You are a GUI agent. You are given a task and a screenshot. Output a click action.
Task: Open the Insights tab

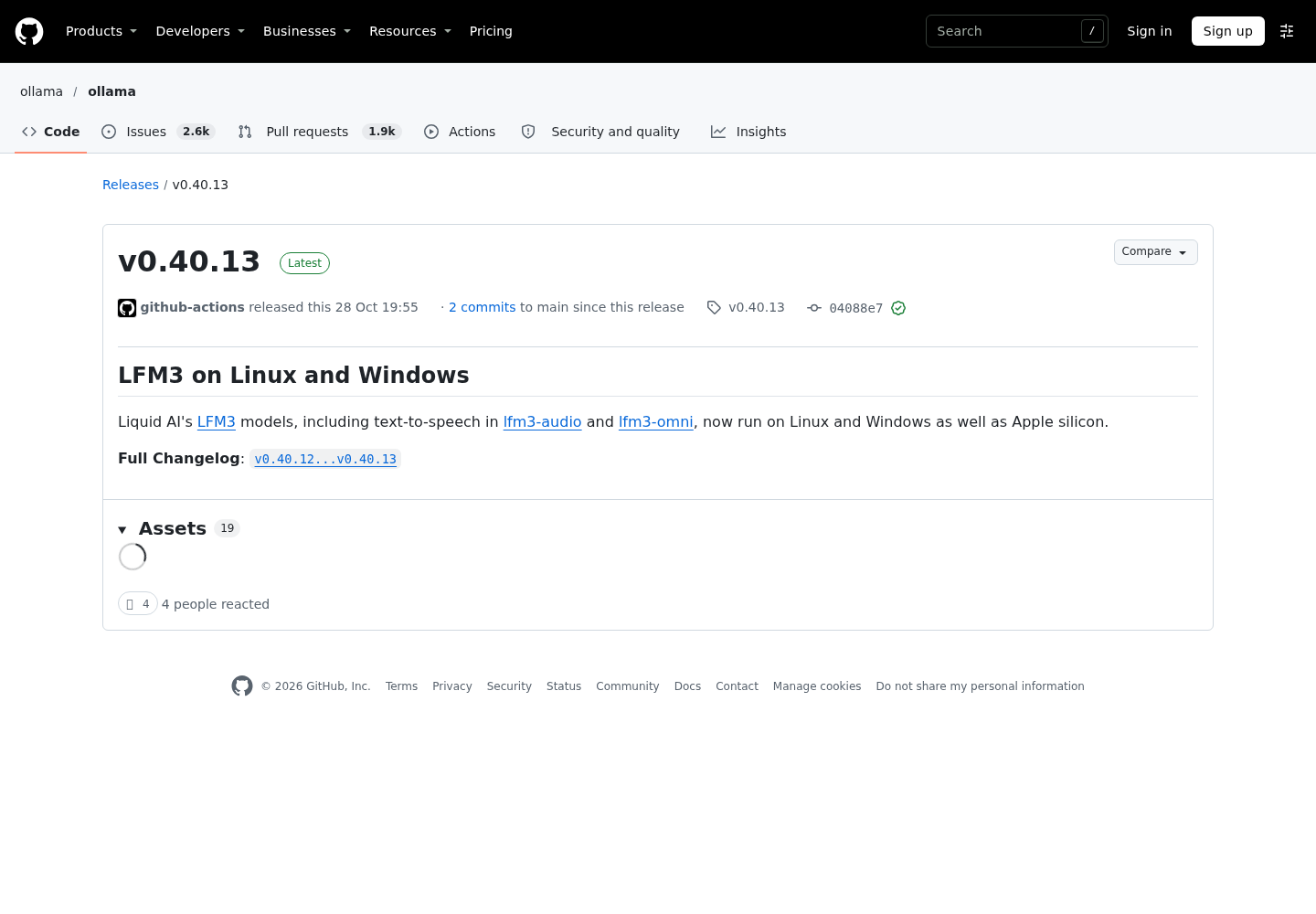(x=748, y=132)
